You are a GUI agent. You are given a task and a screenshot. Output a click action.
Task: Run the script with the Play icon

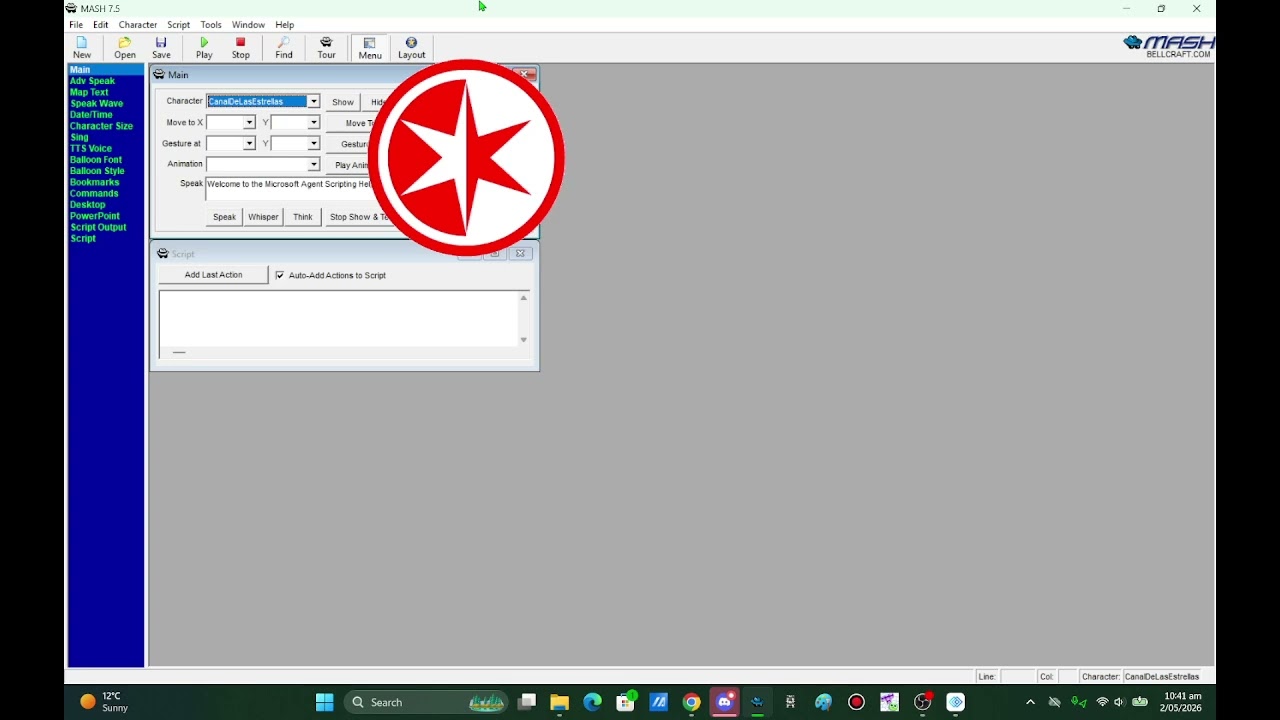(204, 48)
